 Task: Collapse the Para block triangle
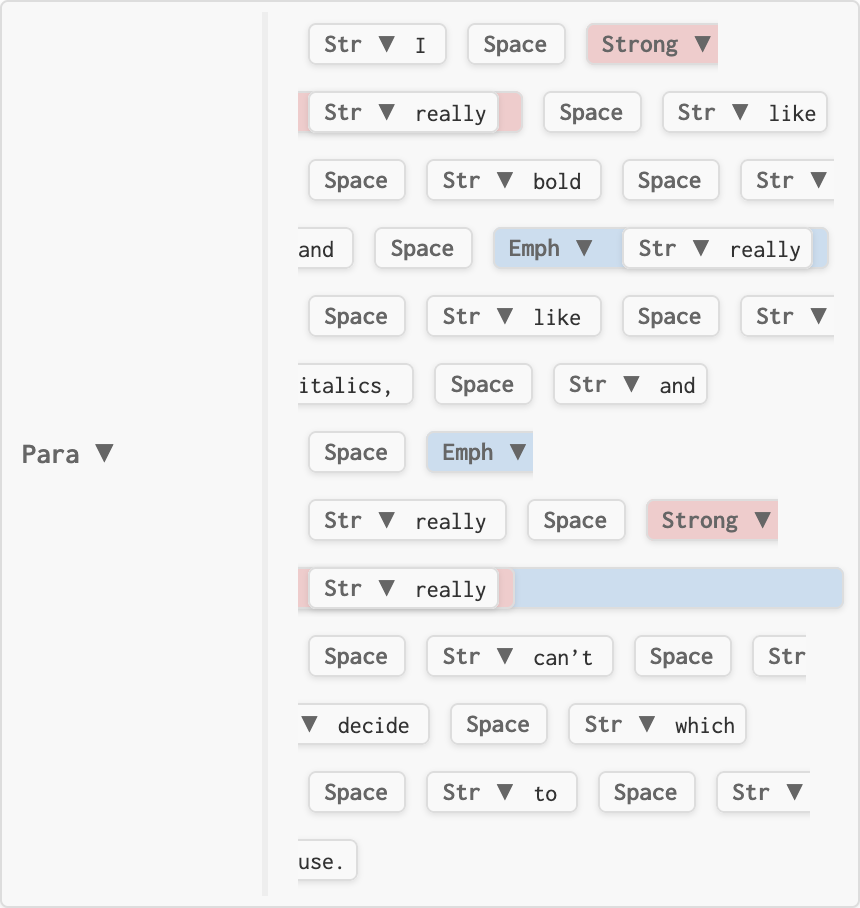pos(104,454)
